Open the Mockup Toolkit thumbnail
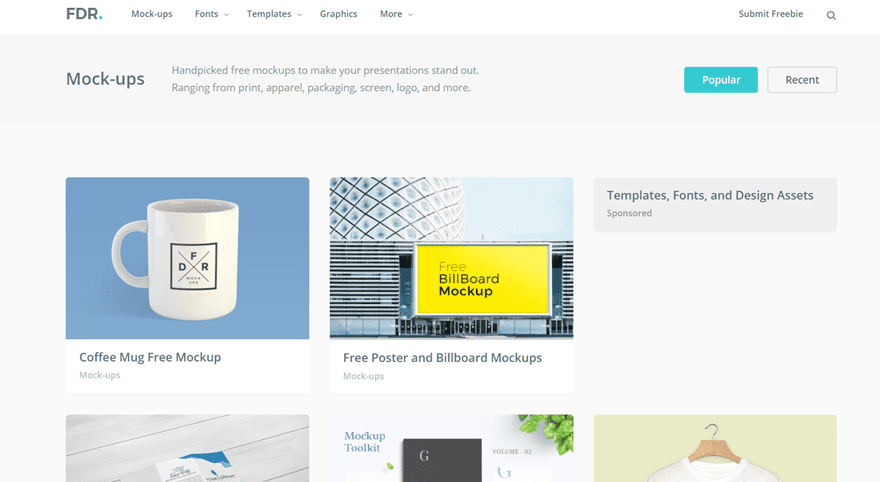Viewport: 880px width, 482px height. click(x=452, y=448)
